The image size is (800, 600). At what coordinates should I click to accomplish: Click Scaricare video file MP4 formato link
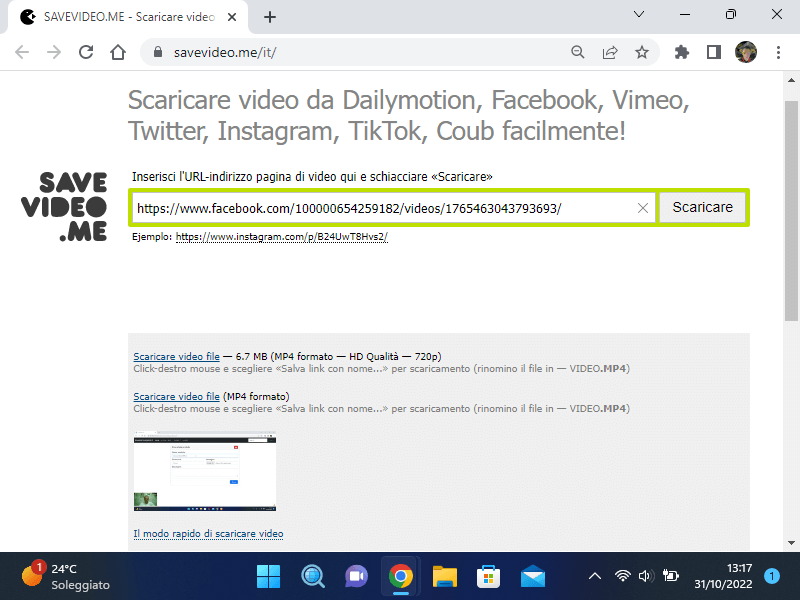177,396
